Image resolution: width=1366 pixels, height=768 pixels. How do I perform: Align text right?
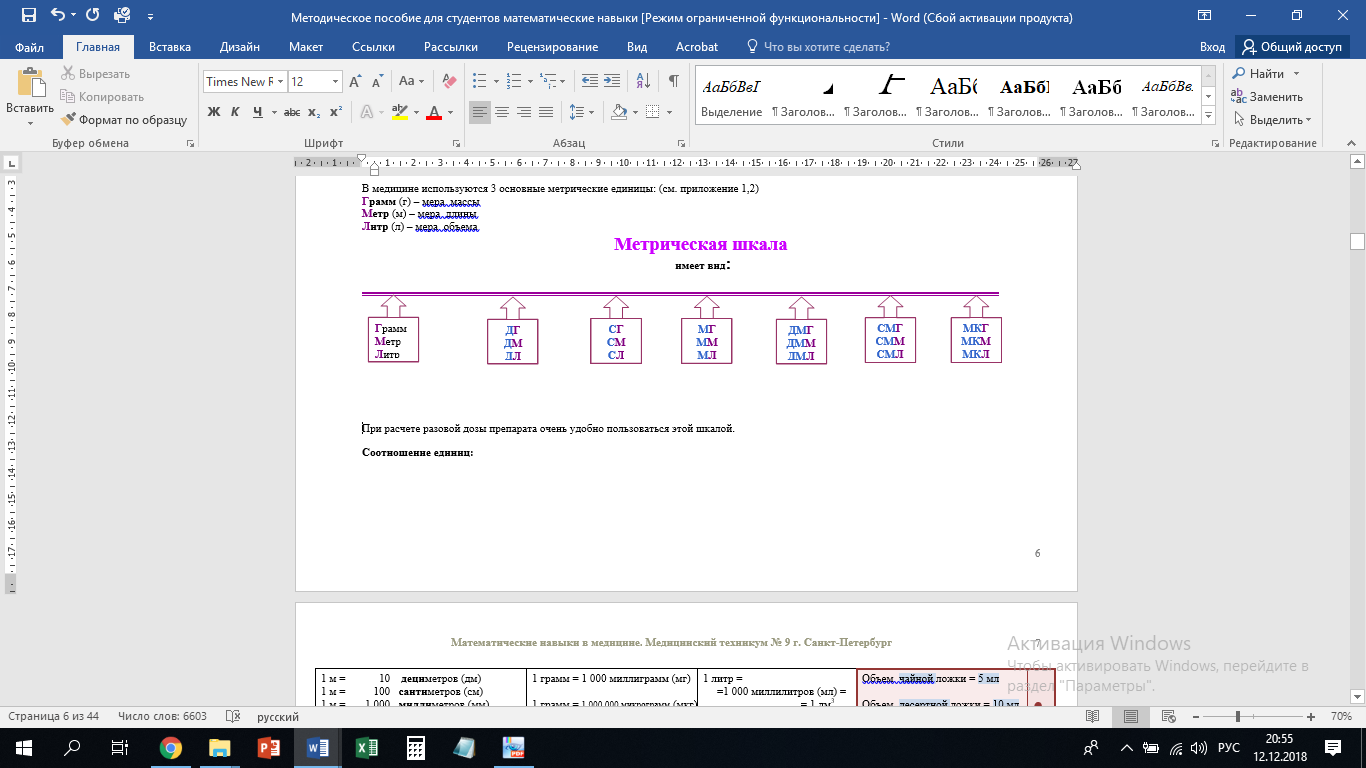(x=524, y=112)
